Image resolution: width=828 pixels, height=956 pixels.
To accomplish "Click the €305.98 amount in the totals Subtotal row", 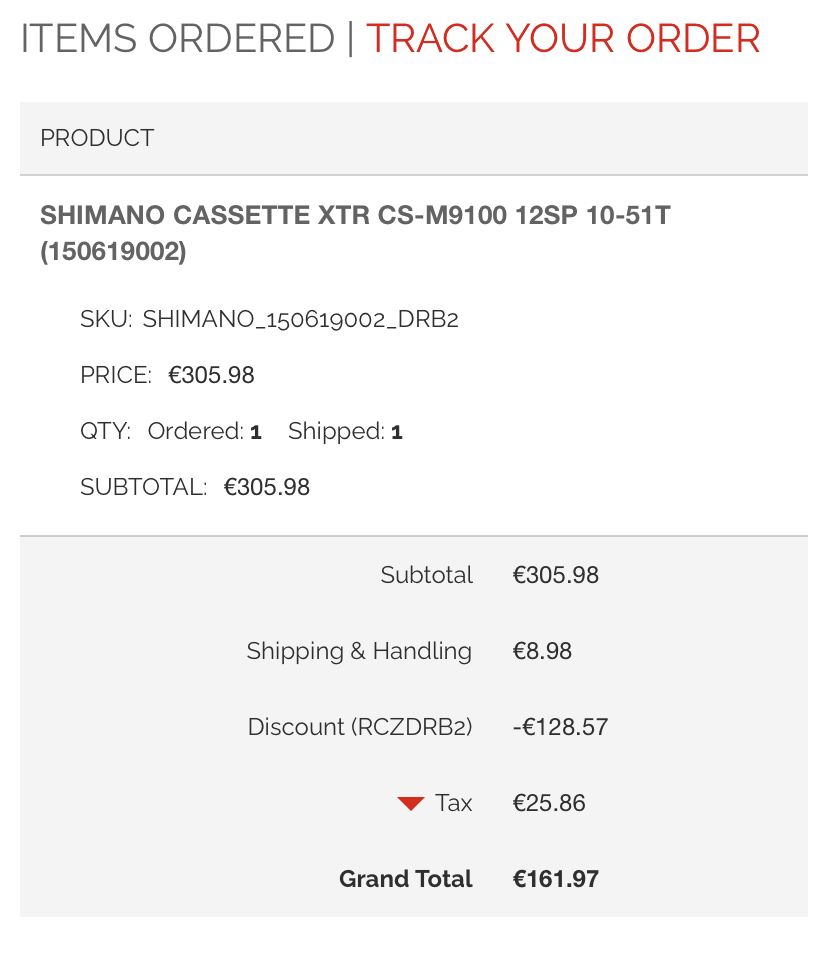I will click(x=555, y=575).
